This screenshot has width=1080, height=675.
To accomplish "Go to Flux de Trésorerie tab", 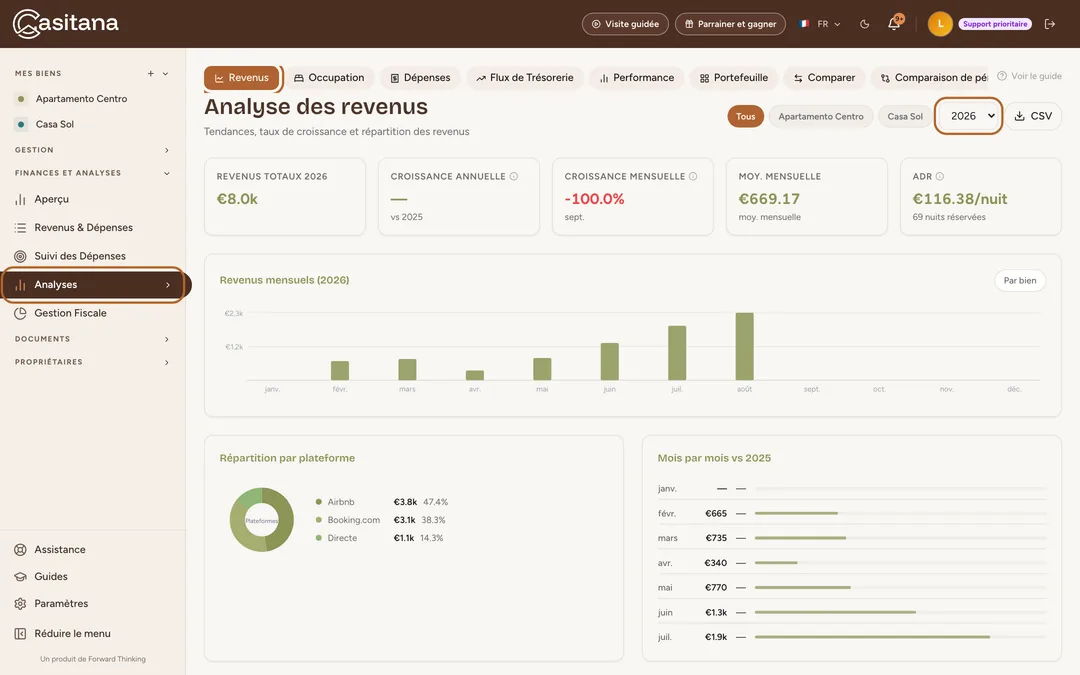I will 525,78.
